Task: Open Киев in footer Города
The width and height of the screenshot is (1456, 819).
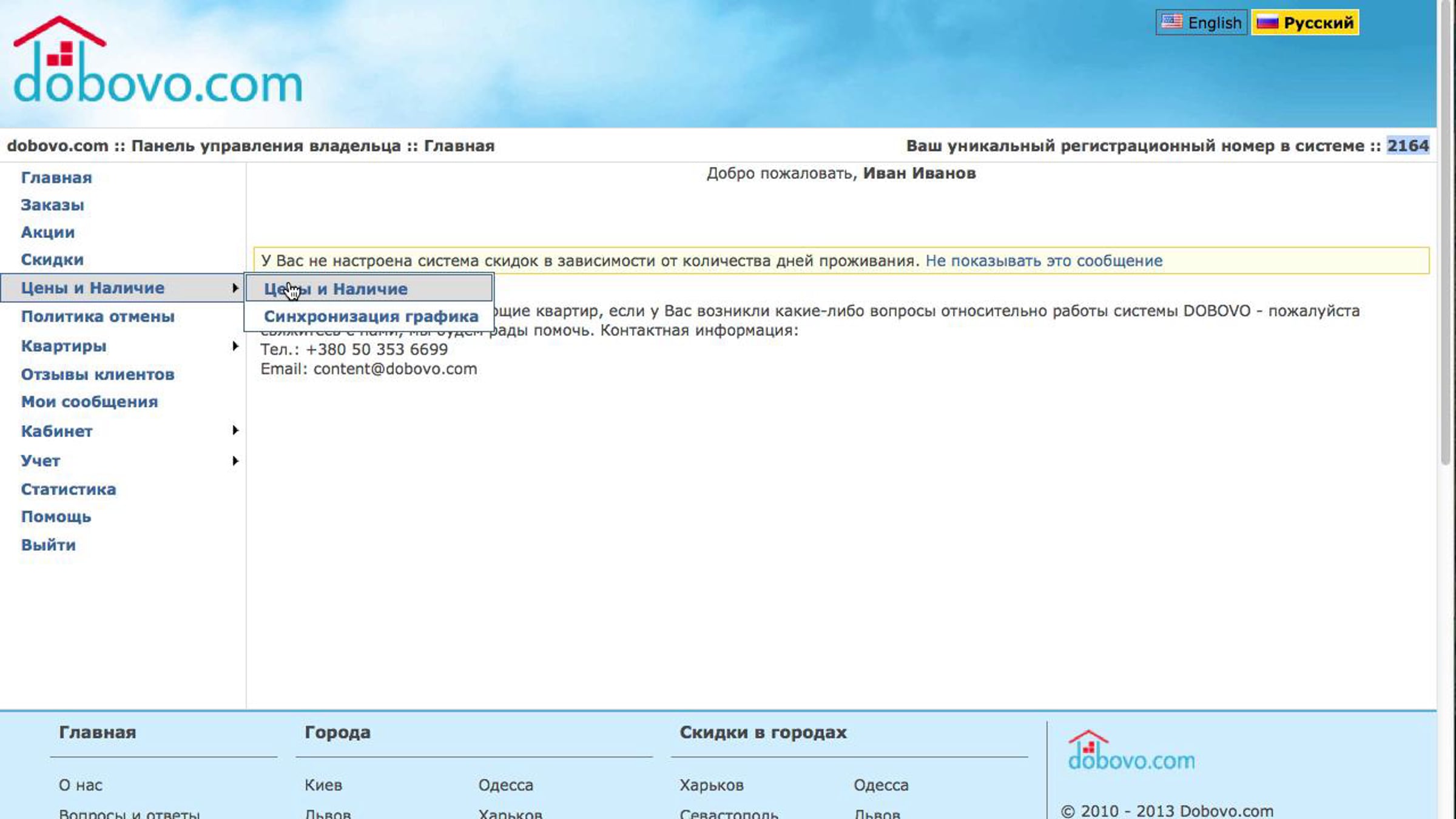Action: (323, 785)
